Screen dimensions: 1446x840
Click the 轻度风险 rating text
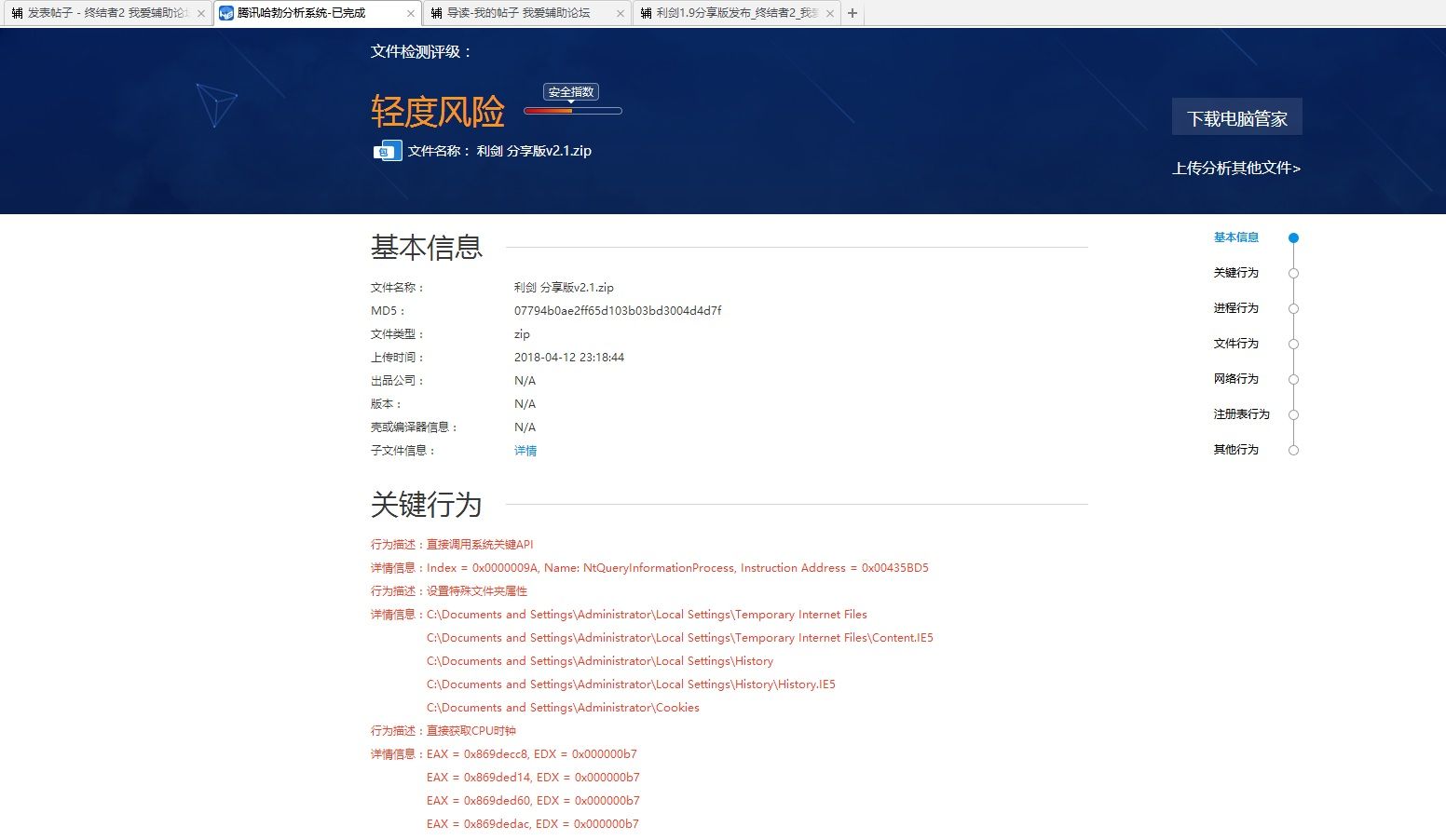click(x=438, y=112)
